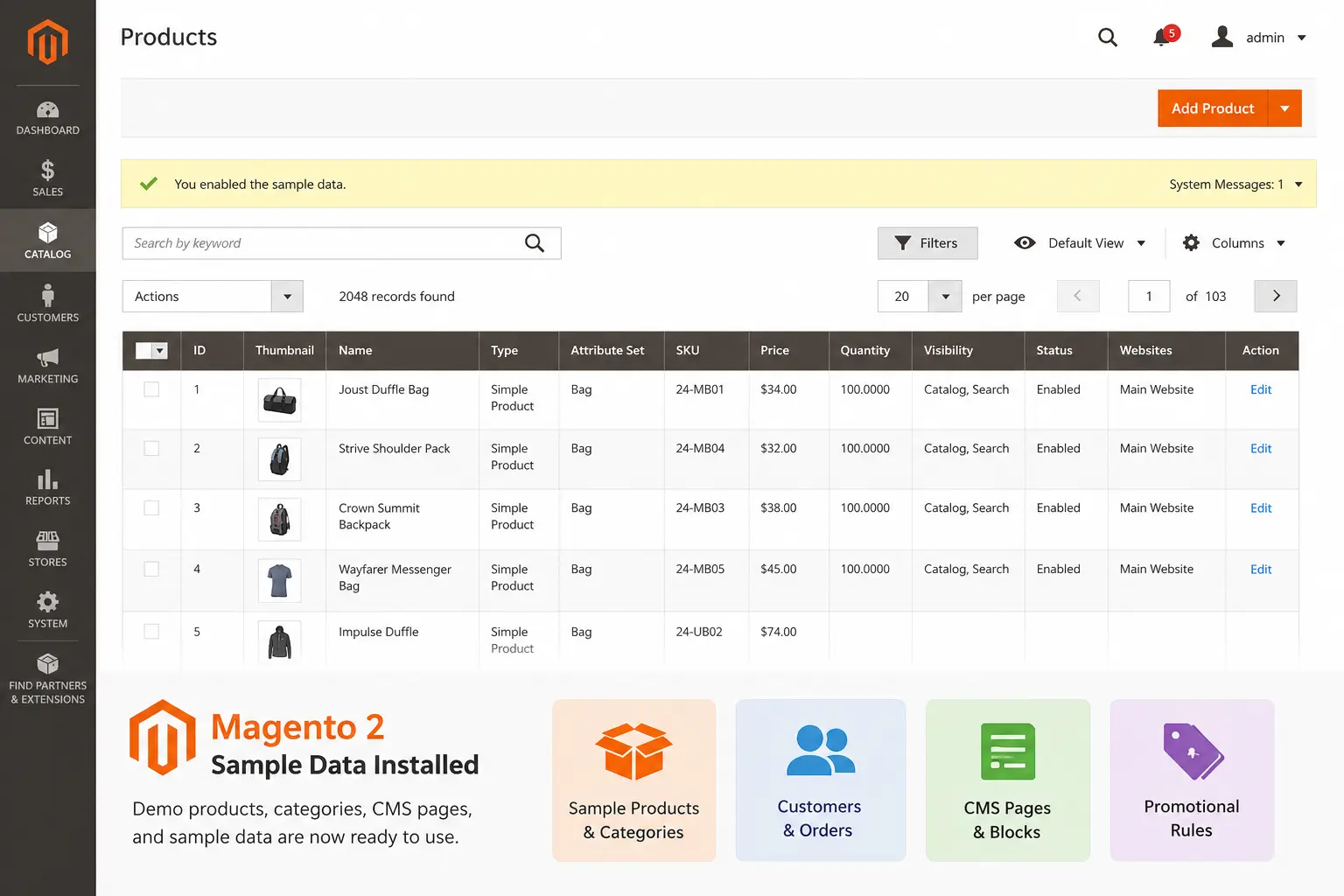The image size is (1344, 896).
Task: Click the 2048 records found text
Action: pyautogui.click(x=397, y=297)
